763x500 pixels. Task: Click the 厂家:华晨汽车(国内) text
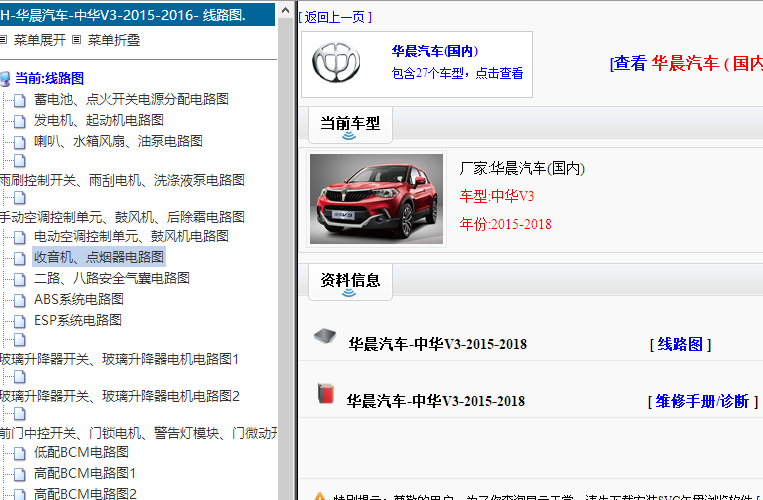[522, 168]
